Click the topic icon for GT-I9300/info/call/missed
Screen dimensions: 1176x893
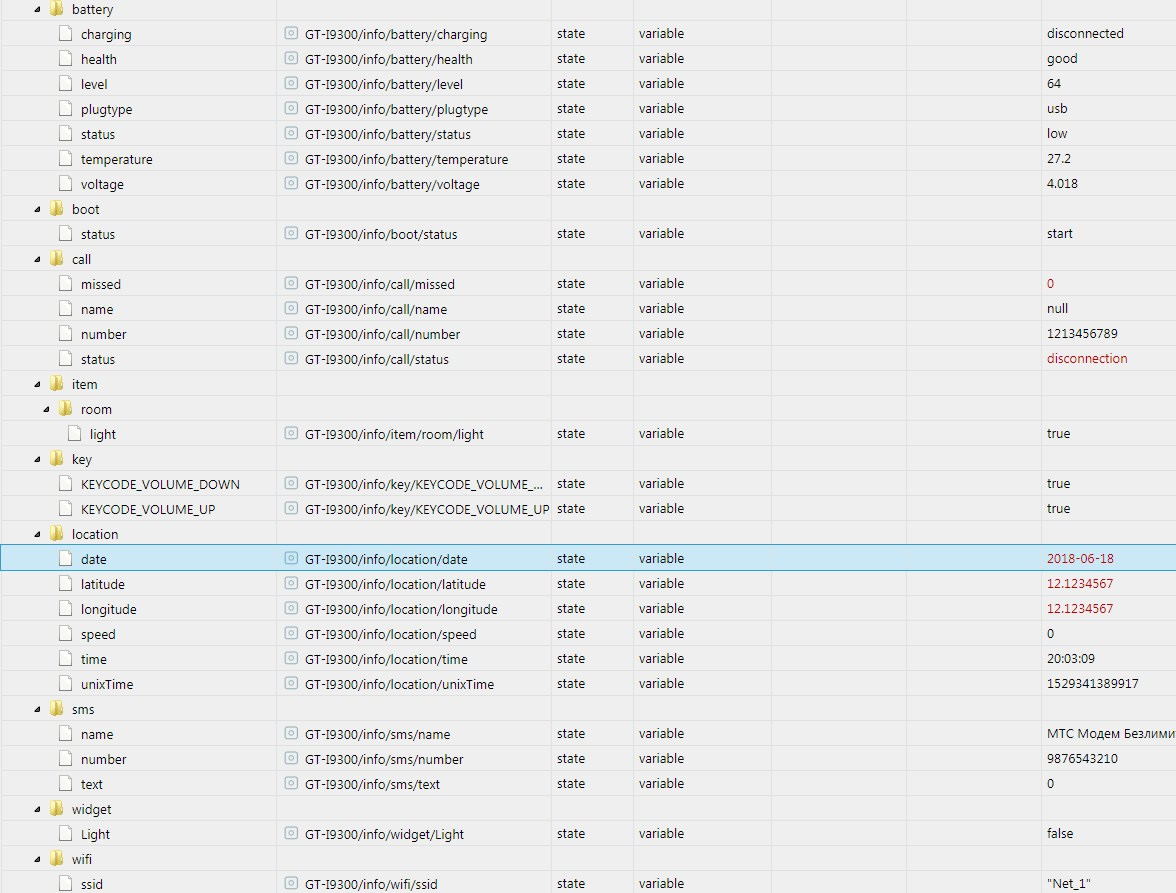290,283
